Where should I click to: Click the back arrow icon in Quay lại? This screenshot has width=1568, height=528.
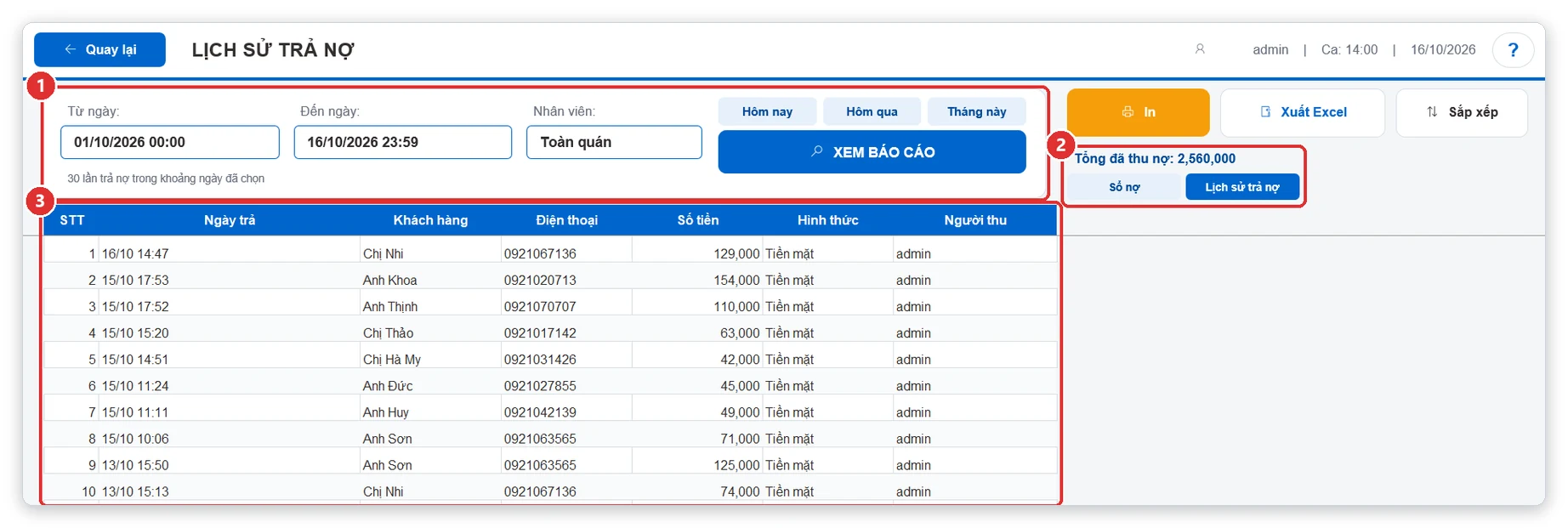point(71,49)
